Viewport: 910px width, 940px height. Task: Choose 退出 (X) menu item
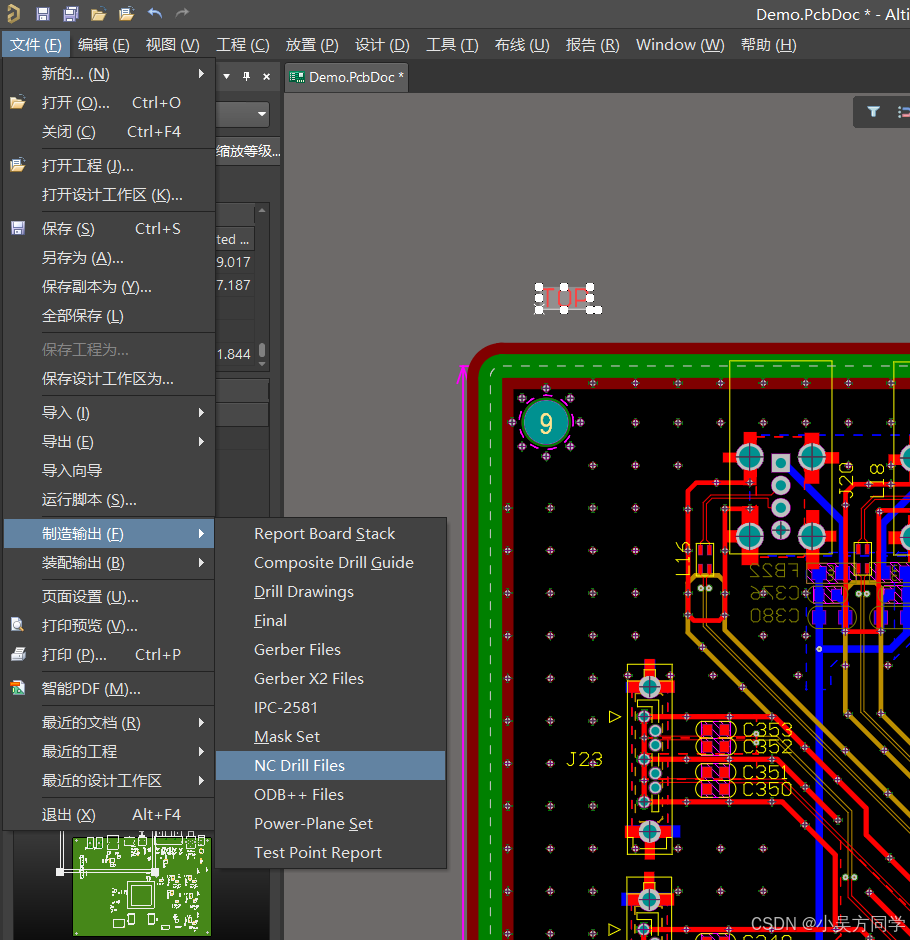[109, 815]
